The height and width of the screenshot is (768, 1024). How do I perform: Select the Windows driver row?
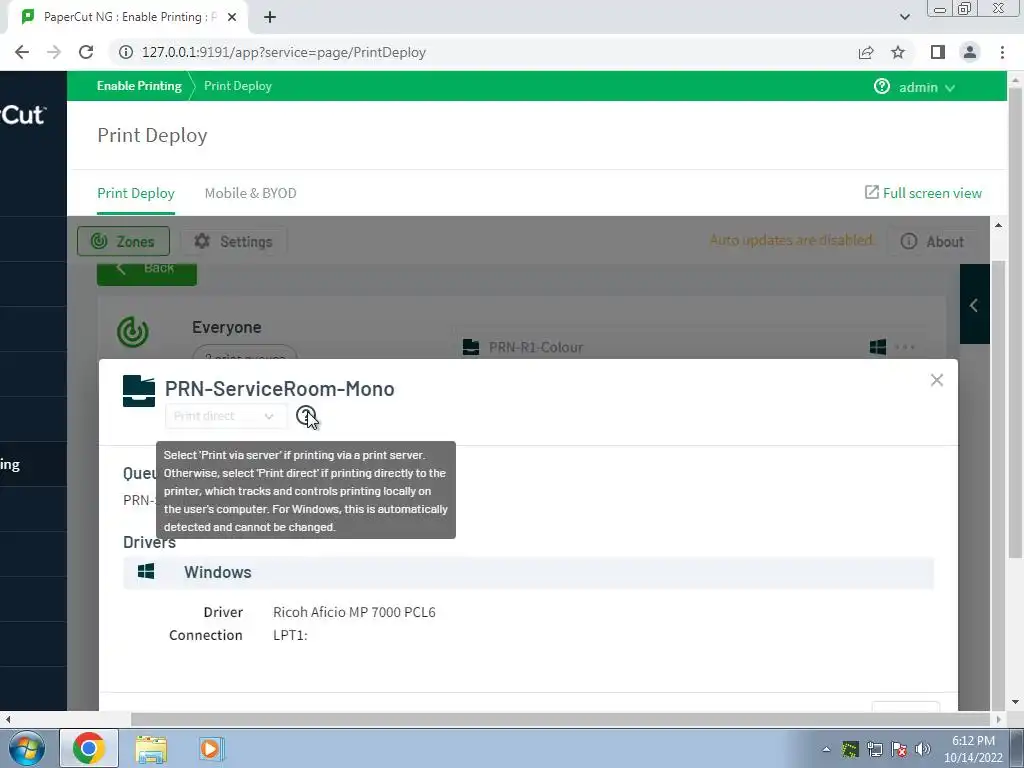(528, 572)
